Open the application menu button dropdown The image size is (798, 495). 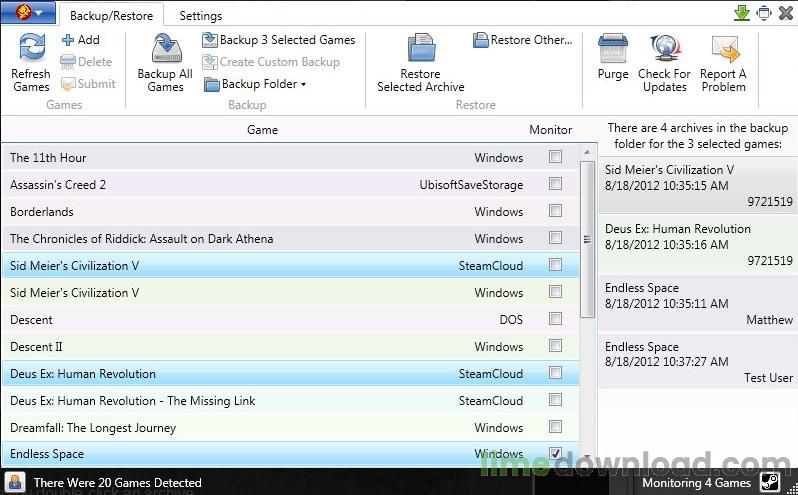28,13
